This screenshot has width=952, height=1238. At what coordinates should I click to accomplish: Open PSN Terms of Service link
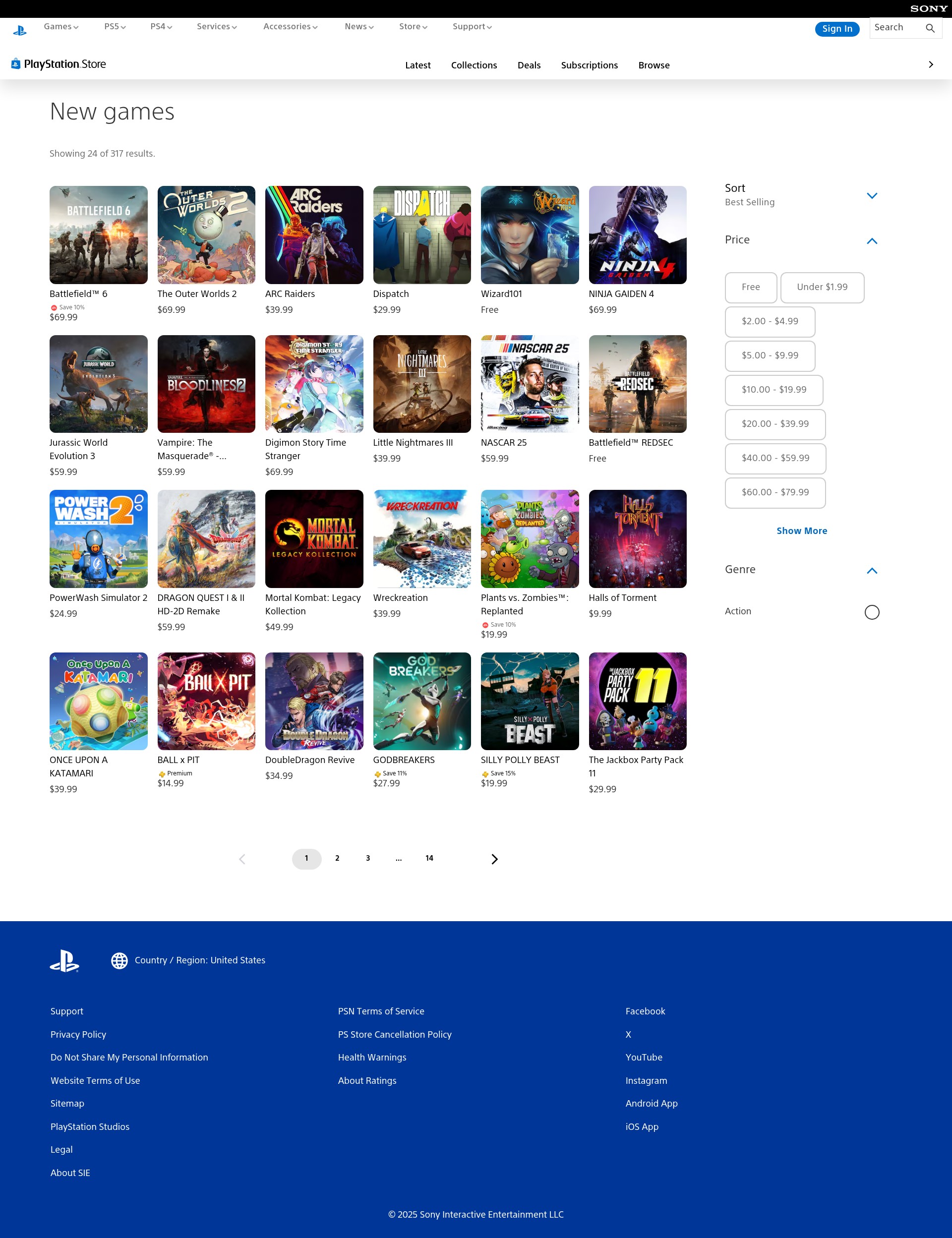click(381, 1011)
